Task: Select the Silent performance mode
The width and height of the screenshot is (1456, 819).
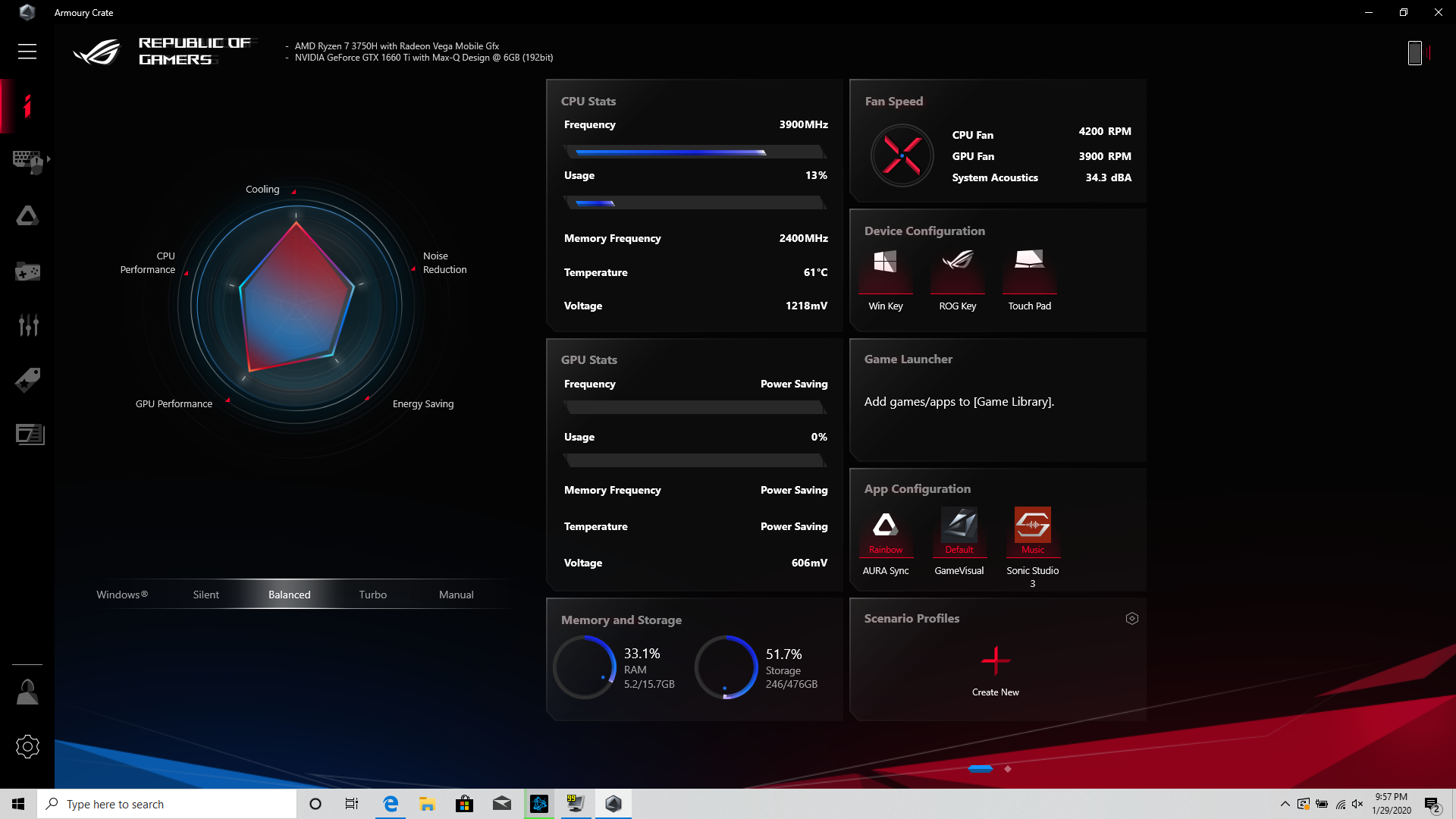Action: [206, 595]
